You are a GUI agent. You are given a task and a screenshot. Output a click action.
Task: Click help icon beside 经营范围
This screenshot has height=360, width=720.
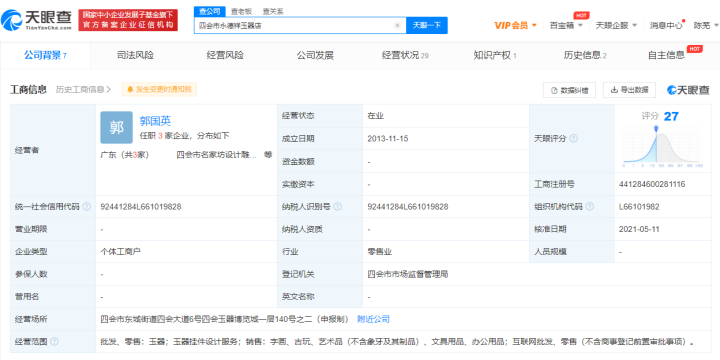coord(55,342)
